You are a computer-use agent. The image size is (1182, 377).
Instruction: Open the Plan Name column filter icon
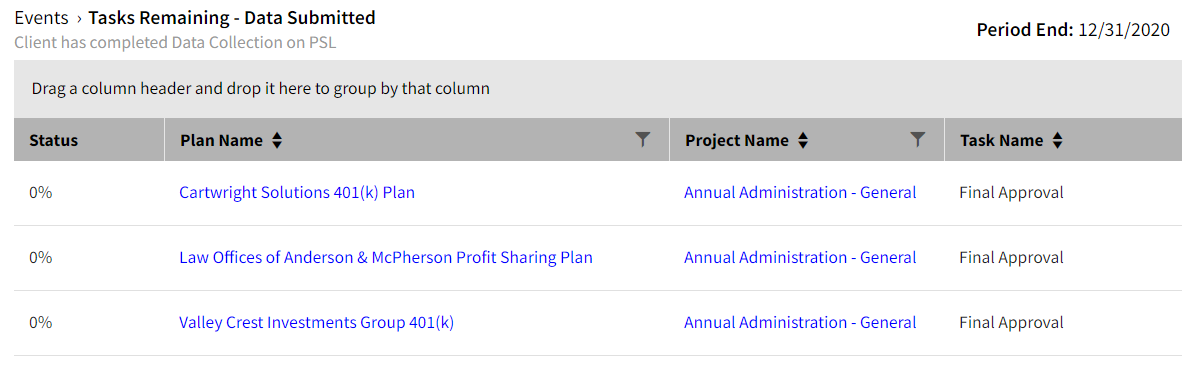(642, 139)
